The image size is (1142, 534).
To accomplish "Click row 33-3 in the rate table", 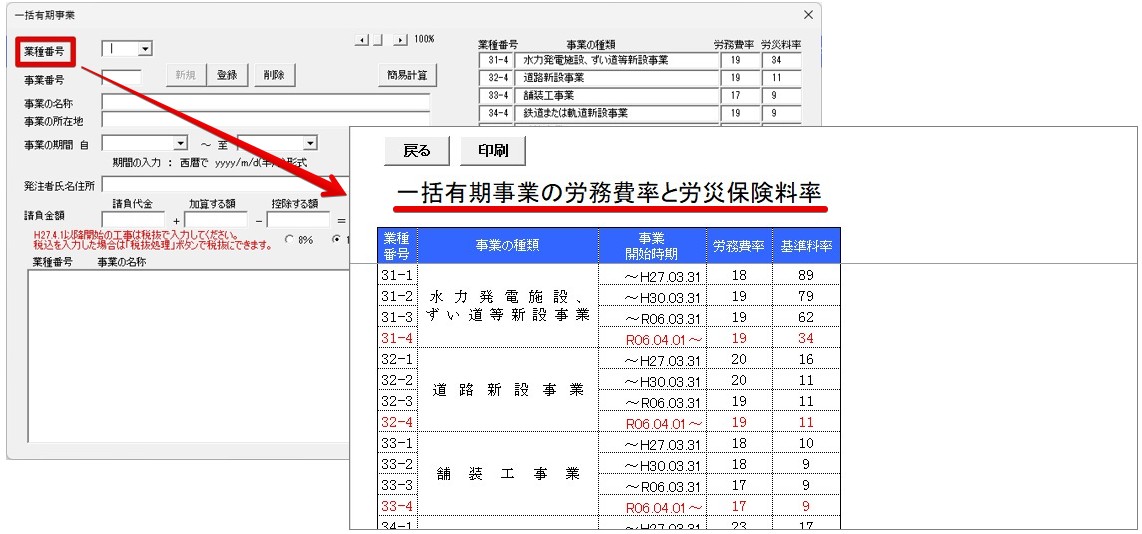I will (609, 484).
